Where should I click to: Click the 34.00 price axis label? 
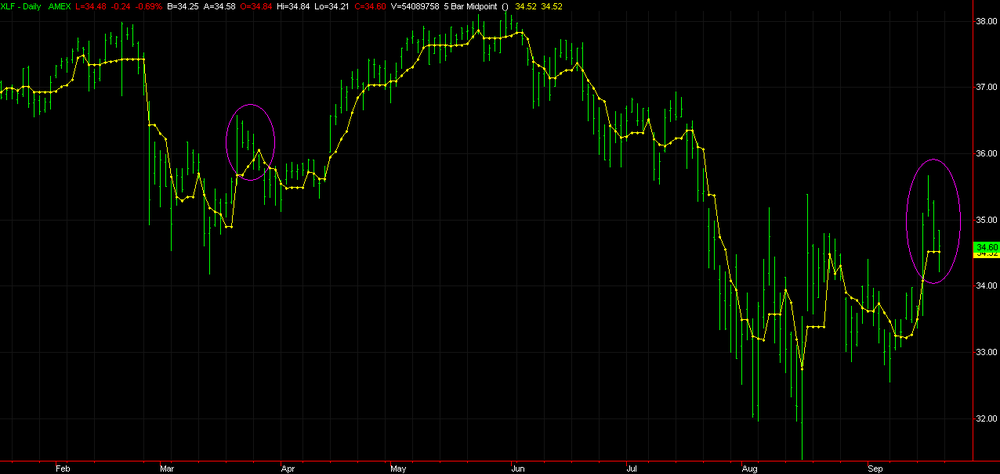(x=987, y=286)
